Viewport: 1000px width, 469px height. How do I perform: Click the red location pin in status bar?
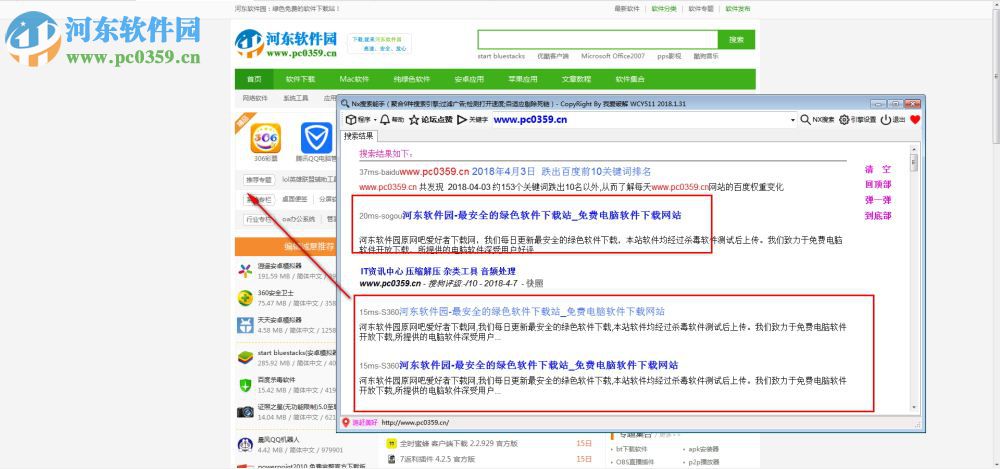pyautogui.click(x=346, y=422)
